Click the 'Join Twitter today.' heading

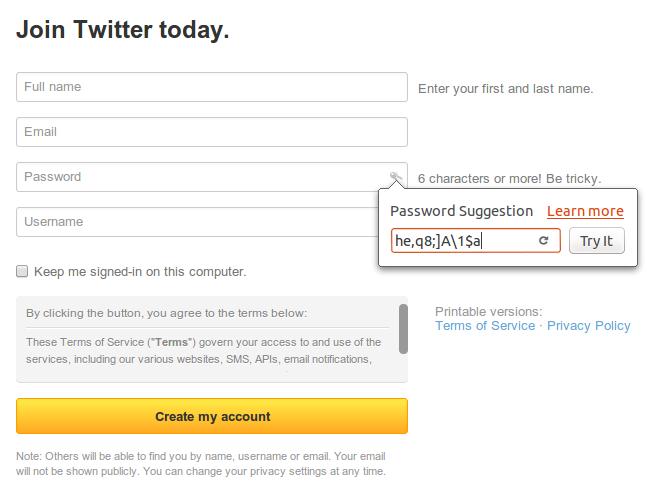point(123,30)
